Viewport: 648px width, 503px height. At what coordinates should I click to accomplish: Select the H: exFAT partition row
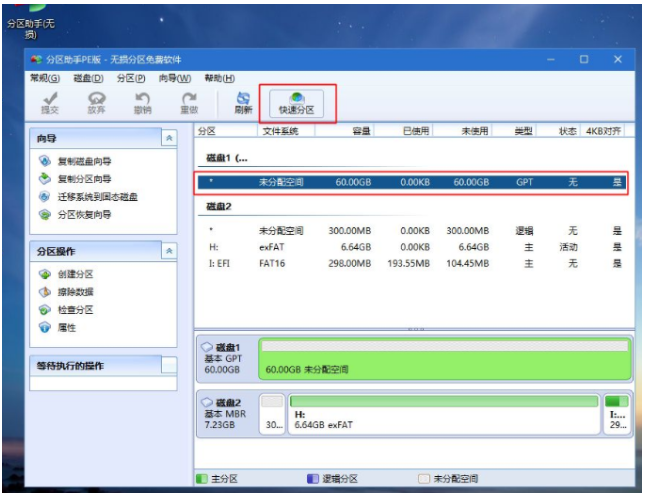pos(414,247)
